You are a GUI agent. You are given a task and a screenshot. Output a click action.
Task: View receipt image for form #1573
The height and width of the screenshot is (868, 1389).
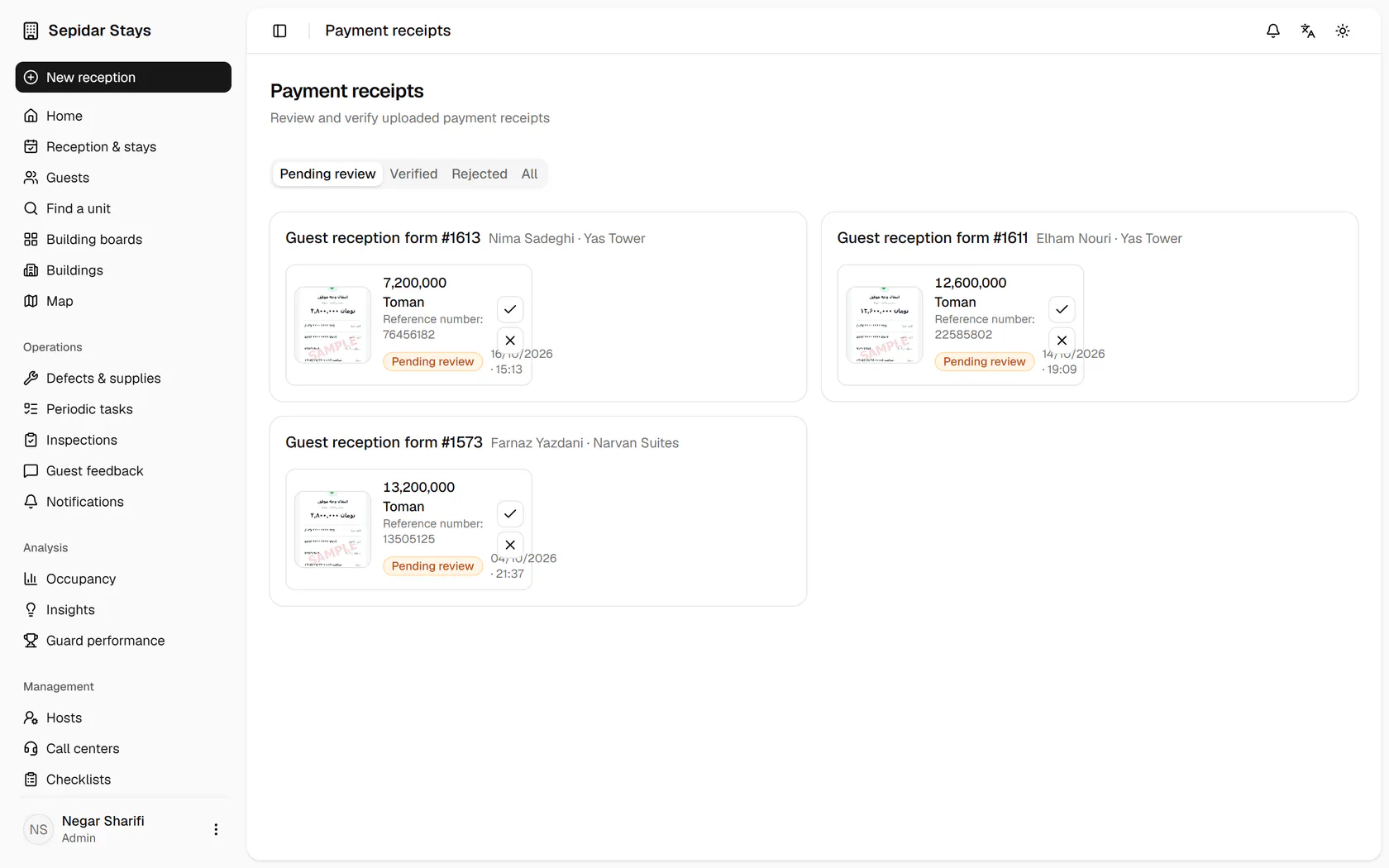click(332, 529)
